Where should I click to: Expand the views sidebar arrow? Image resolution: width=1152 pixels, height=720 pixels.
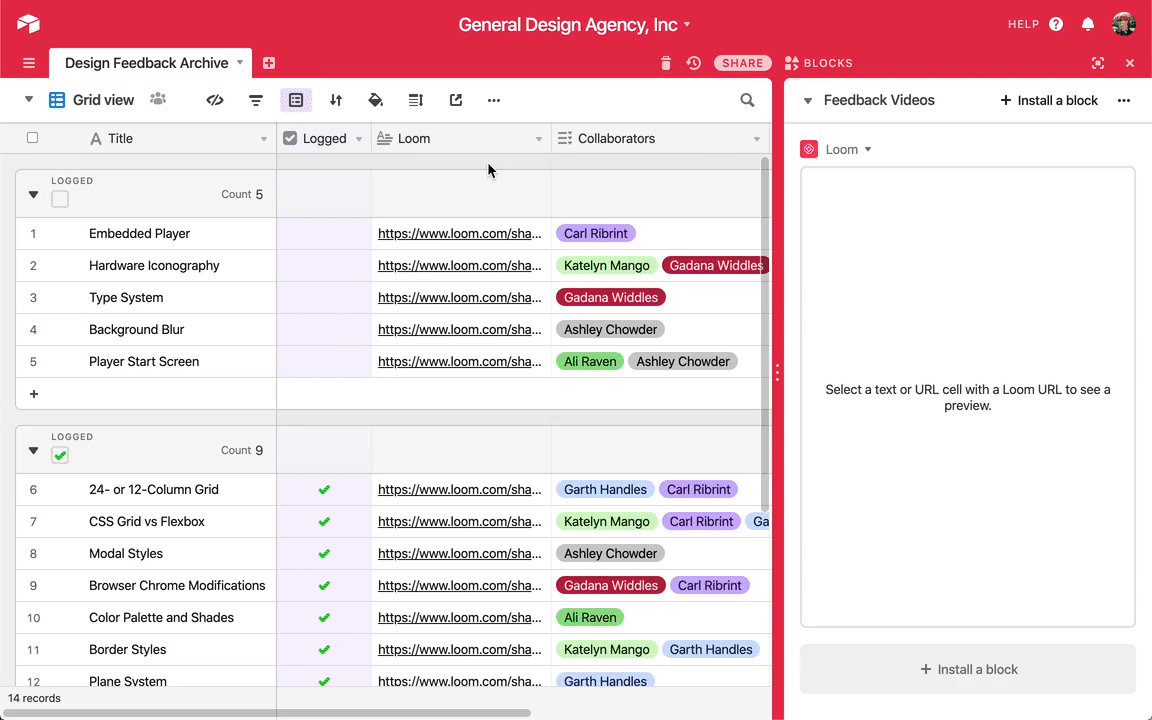29,99
